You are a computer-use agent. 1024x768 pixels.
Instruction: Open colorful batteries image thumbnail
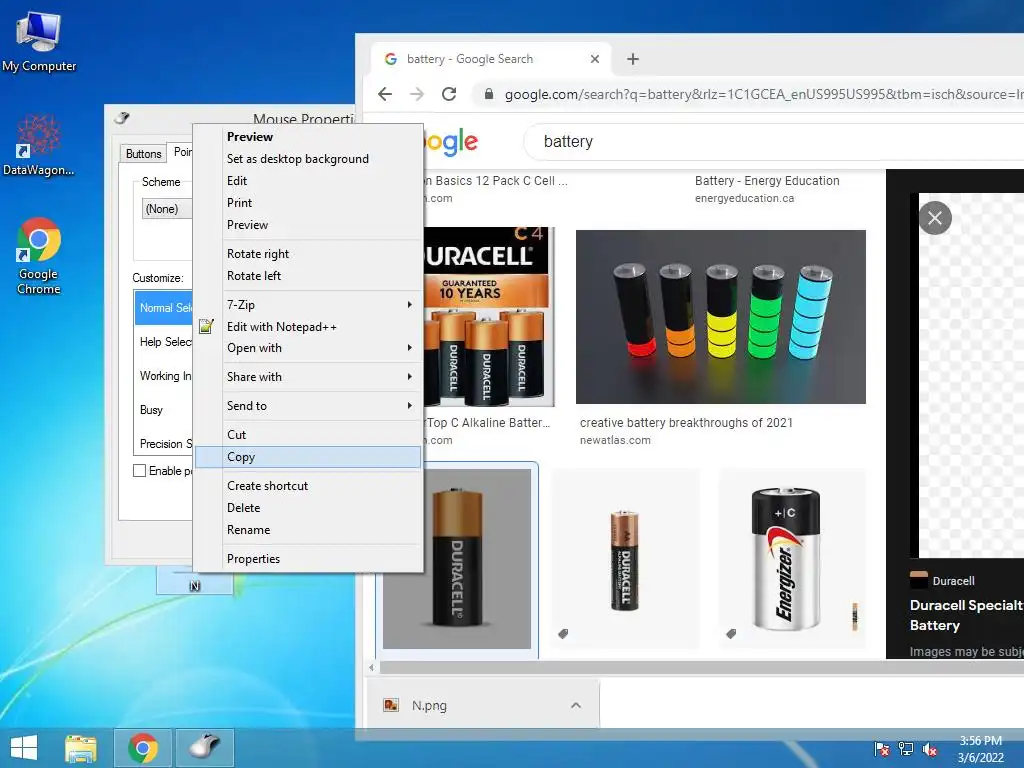[721, 317]
